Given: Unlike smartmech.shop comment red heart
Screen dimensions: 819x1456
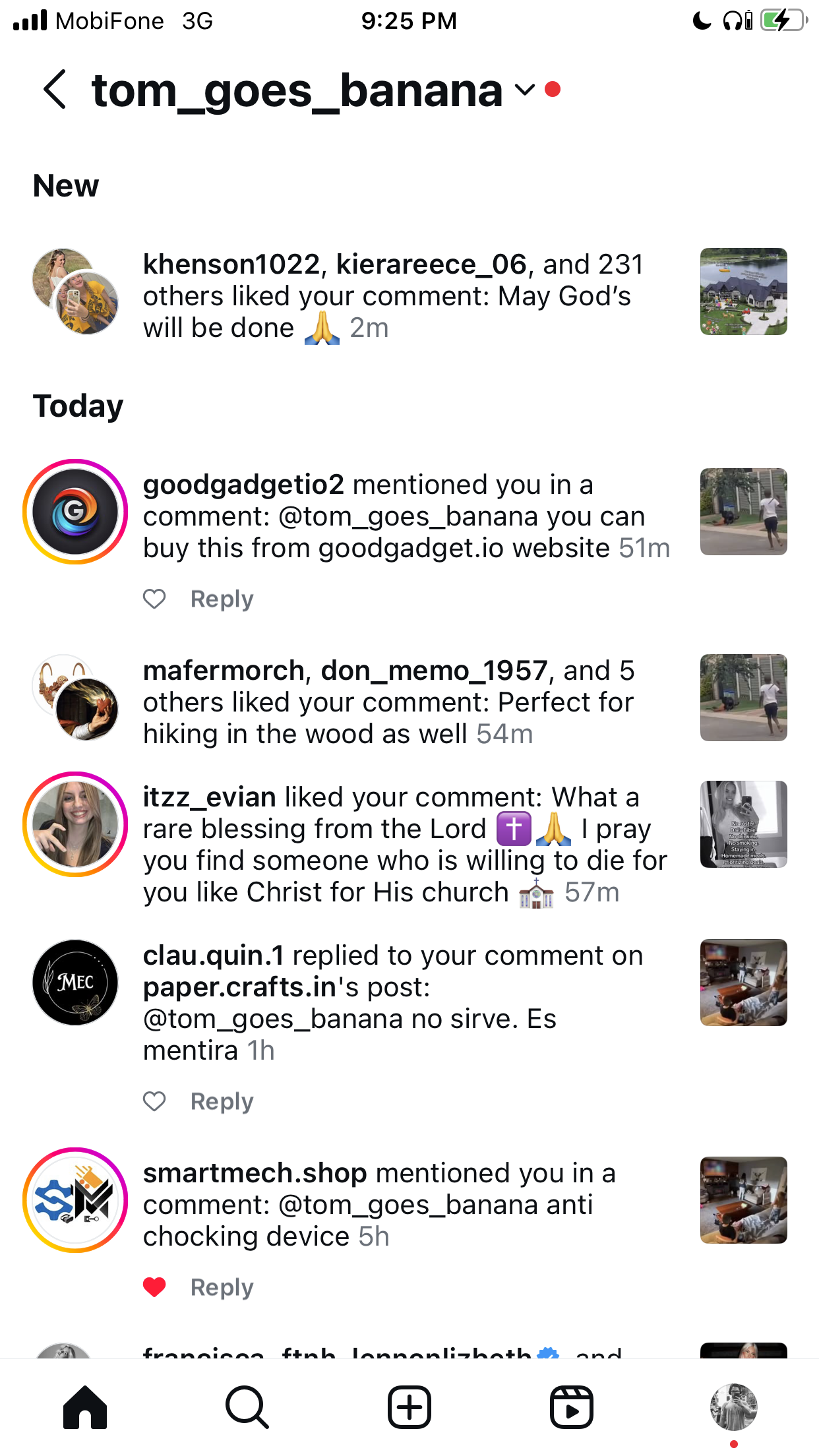Looking at the screenshot, I should [154, 1287].
